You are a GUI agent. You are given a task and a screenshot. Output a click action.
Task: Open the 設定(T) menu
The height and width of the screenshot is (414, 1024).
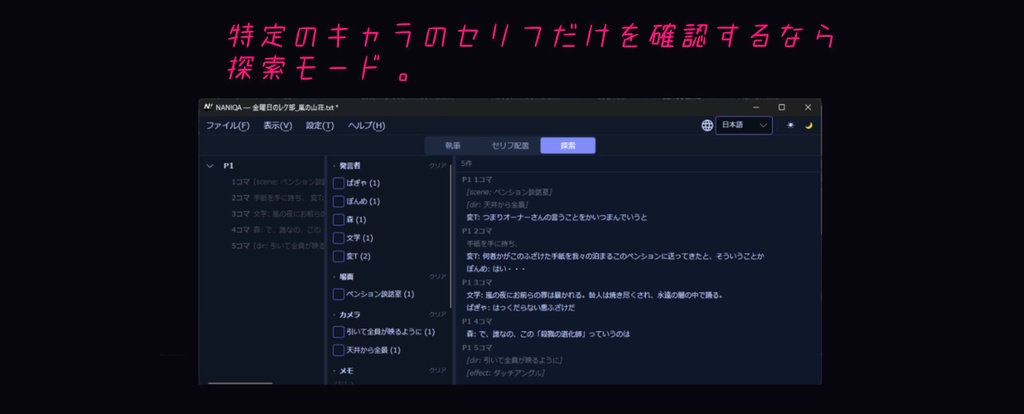320,125
